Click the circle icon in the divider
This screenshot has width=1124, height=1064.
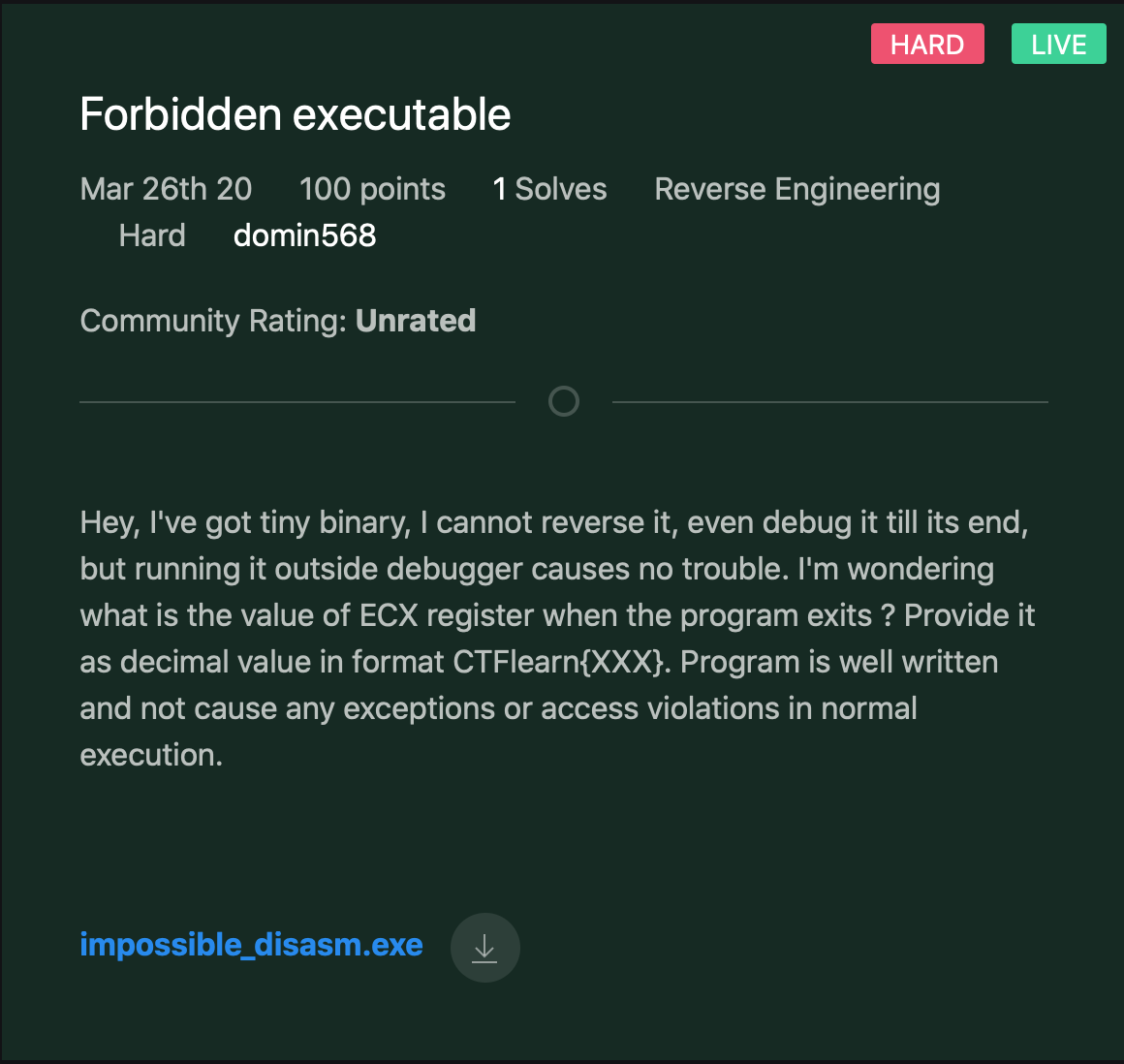pos(563,401)
